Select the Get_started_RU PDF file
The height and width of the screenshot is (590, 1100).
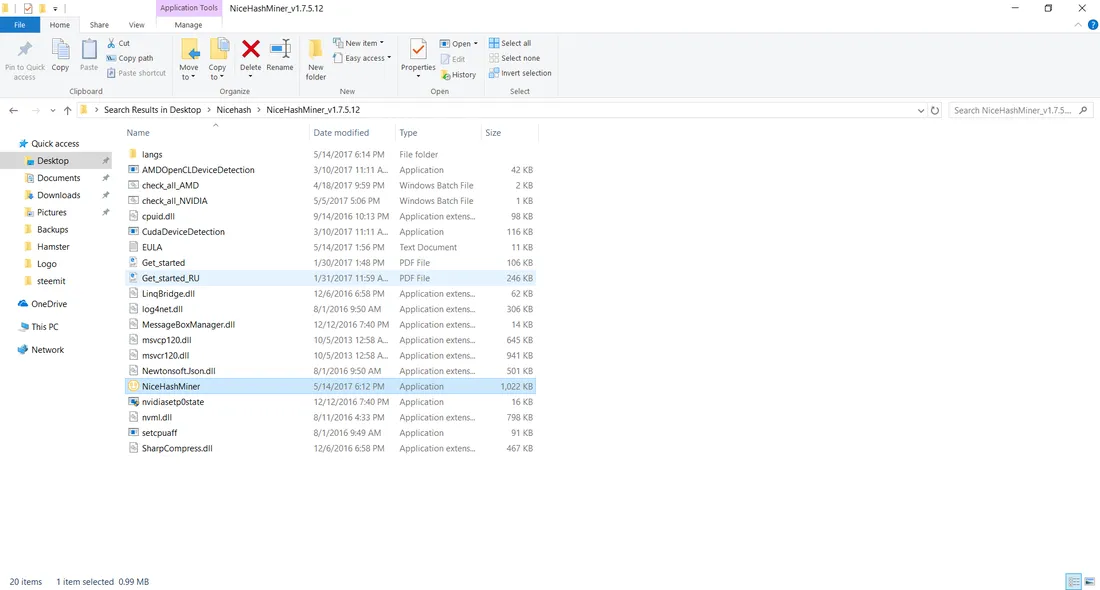[330, 279]
